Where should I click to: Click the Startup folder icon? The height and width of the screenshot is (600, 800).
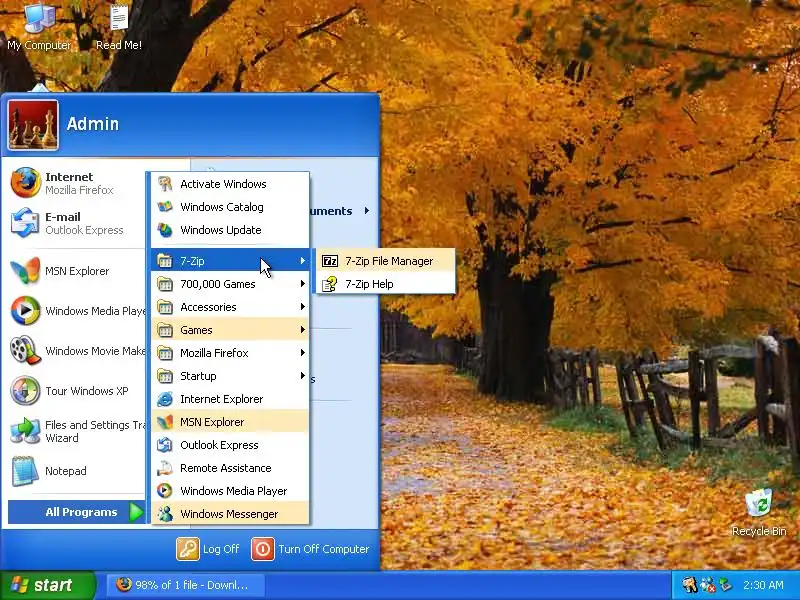(x=165, y=376)
